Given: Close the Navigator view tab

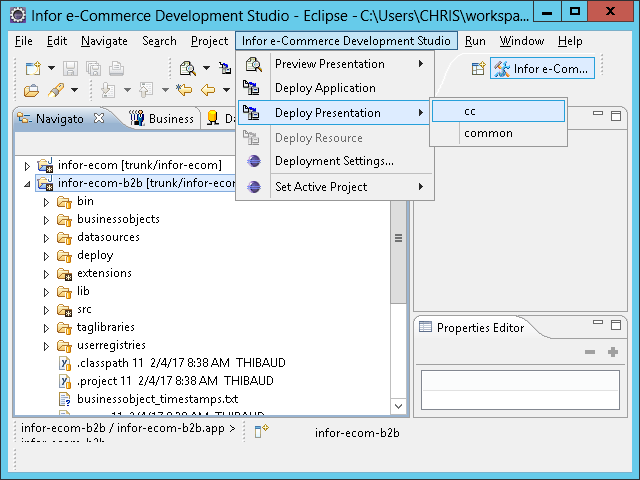Looking at the screenshot, I should (x=99, y=118).
